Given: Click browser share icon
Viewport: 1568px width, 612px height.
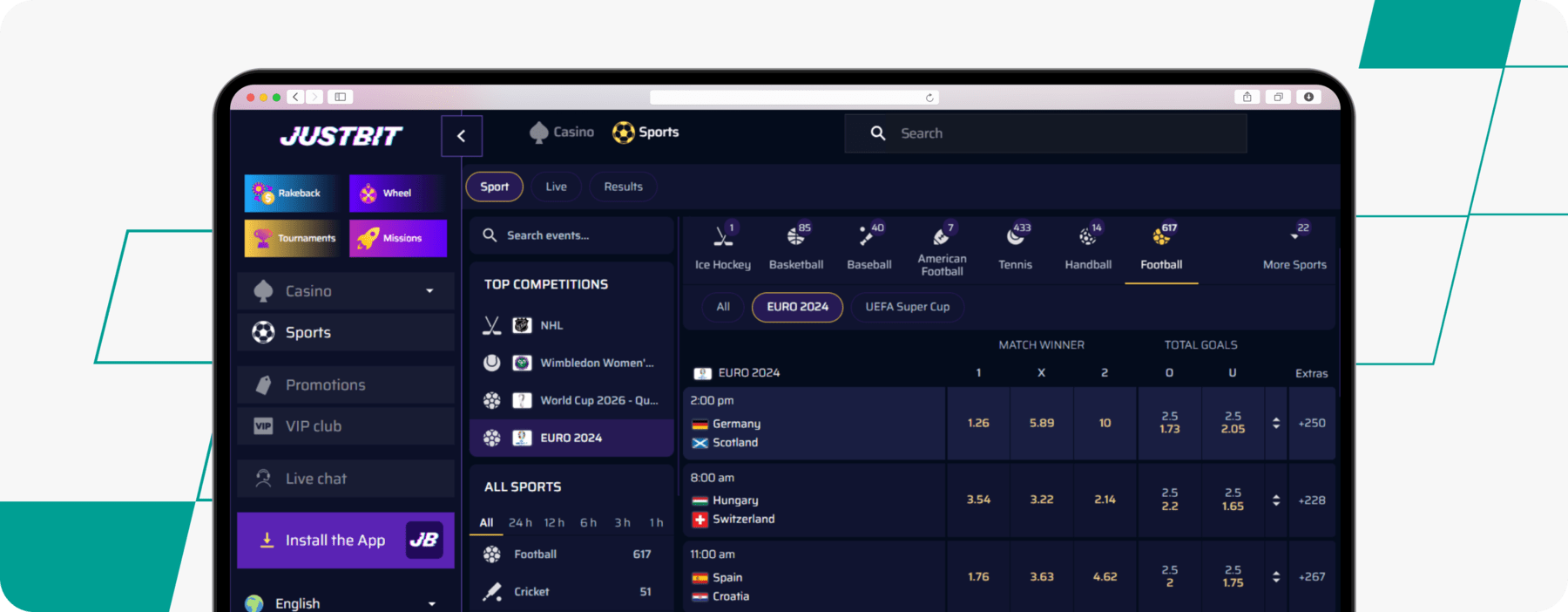Looking at the screenshot, I should pos(1247,97).
